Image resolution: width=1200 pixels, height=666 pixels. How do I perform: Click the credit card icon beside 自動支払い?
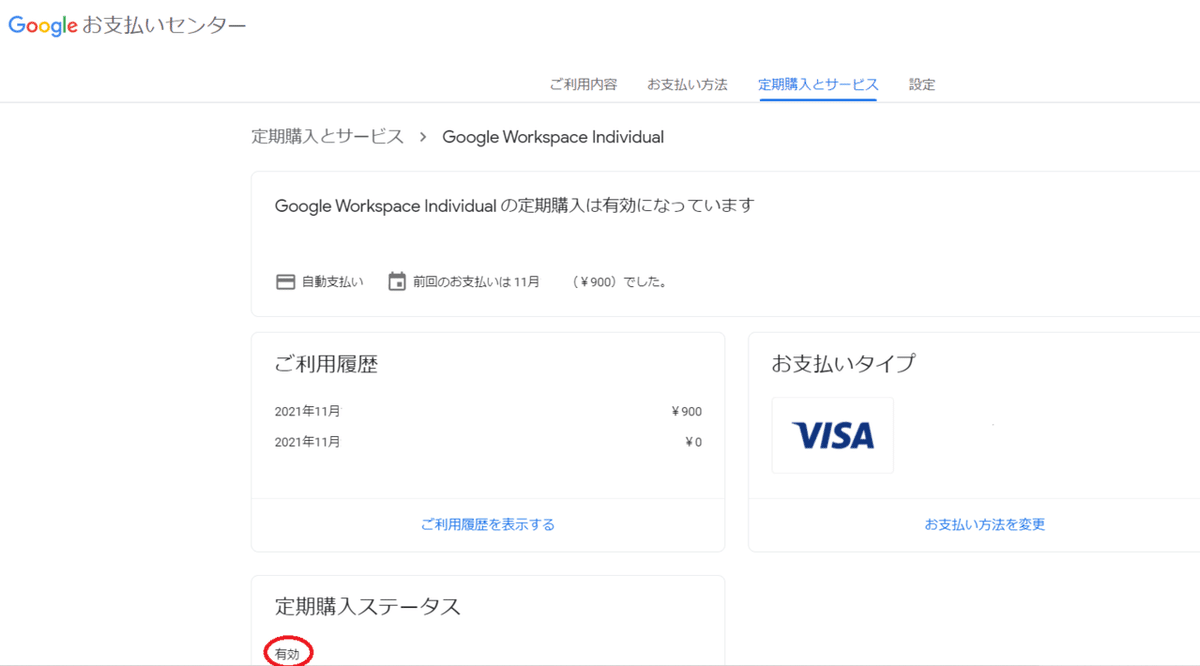pyautogui.click(x=286, y=282)
